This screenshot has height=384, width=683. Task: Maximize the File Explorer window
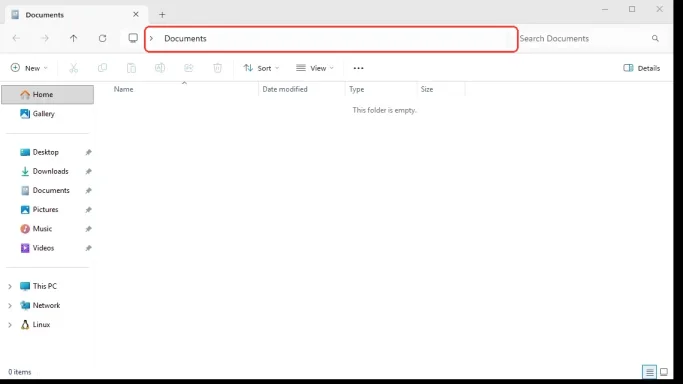coord(632,9)
